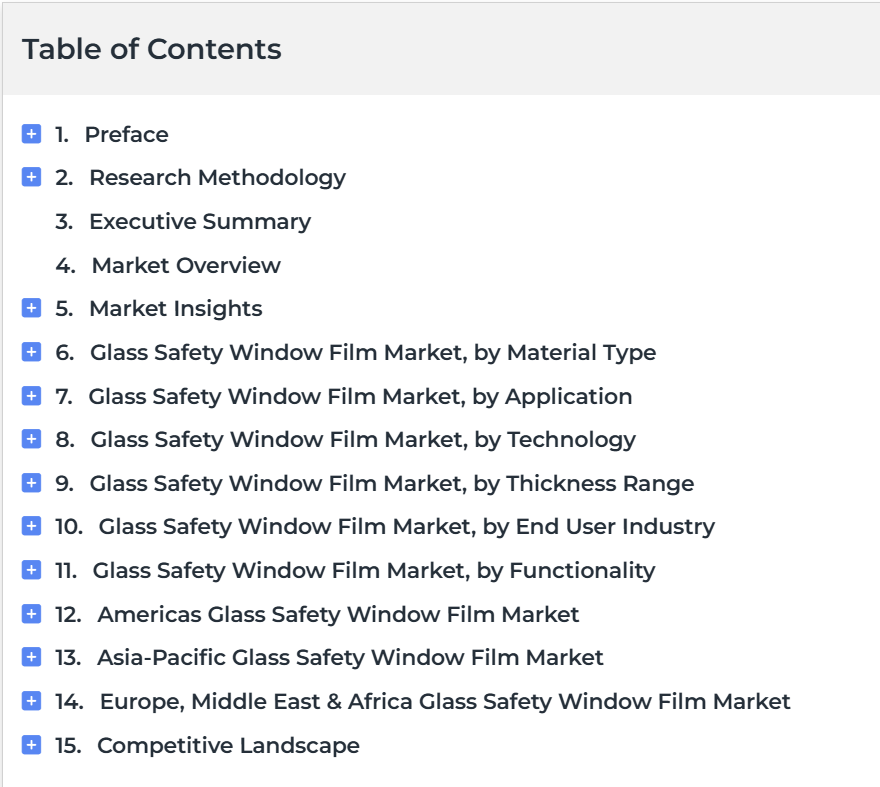Image resolution: width=880 pixels, height=787 pixels.
Task: Click the plus icon beside by Material Type
Action: tap(31, 352)
